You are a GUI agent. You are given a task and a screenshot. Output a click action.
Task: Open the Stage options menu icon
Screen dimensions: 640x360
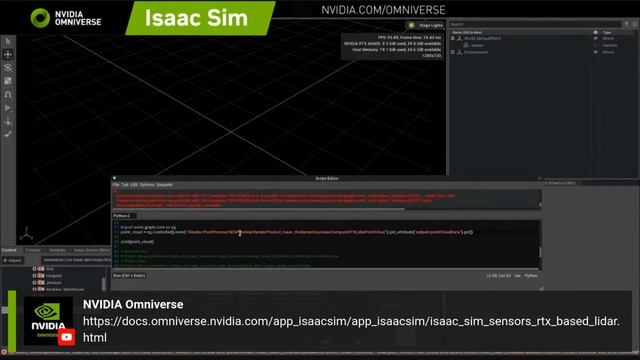coord(634,24)
